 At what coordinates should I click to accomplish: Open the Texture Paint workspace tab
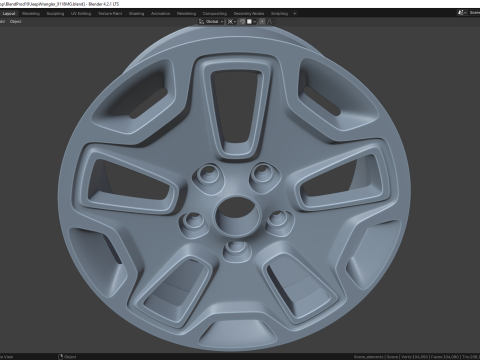(x=110, y=14)
